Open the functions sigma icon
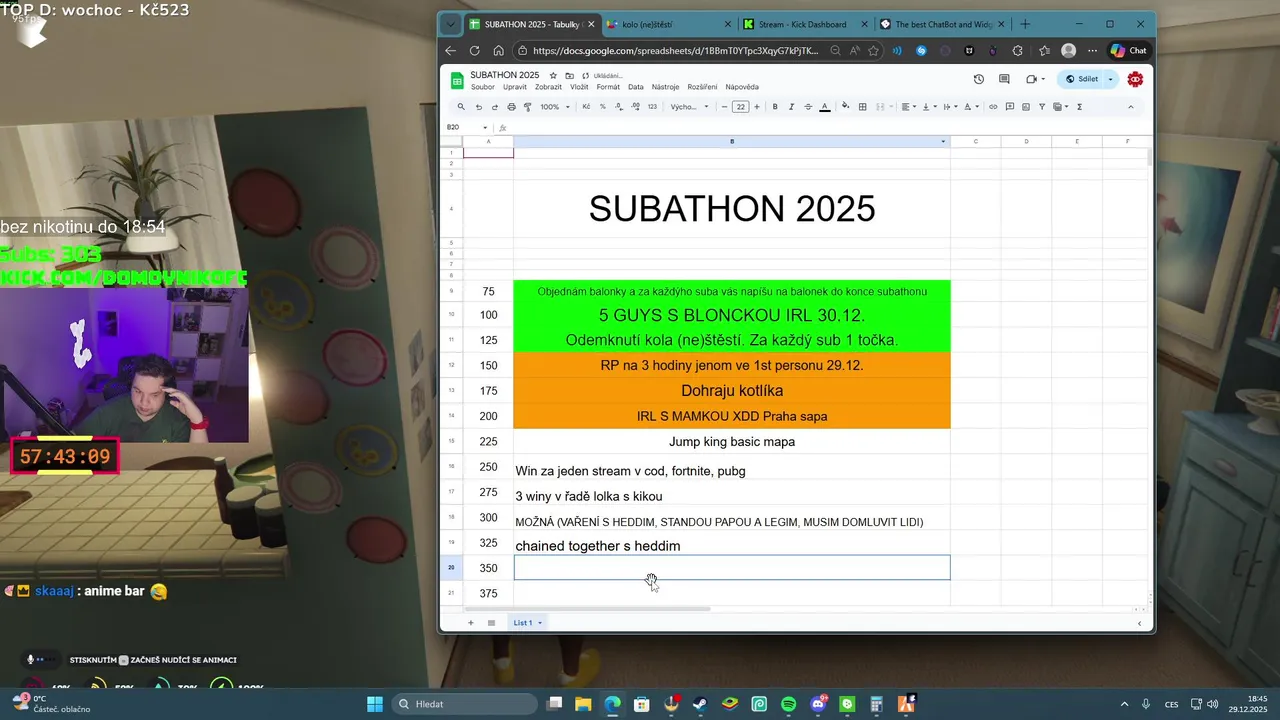The width and height of the screenshot is (1280, 720). pos(1079,107)
